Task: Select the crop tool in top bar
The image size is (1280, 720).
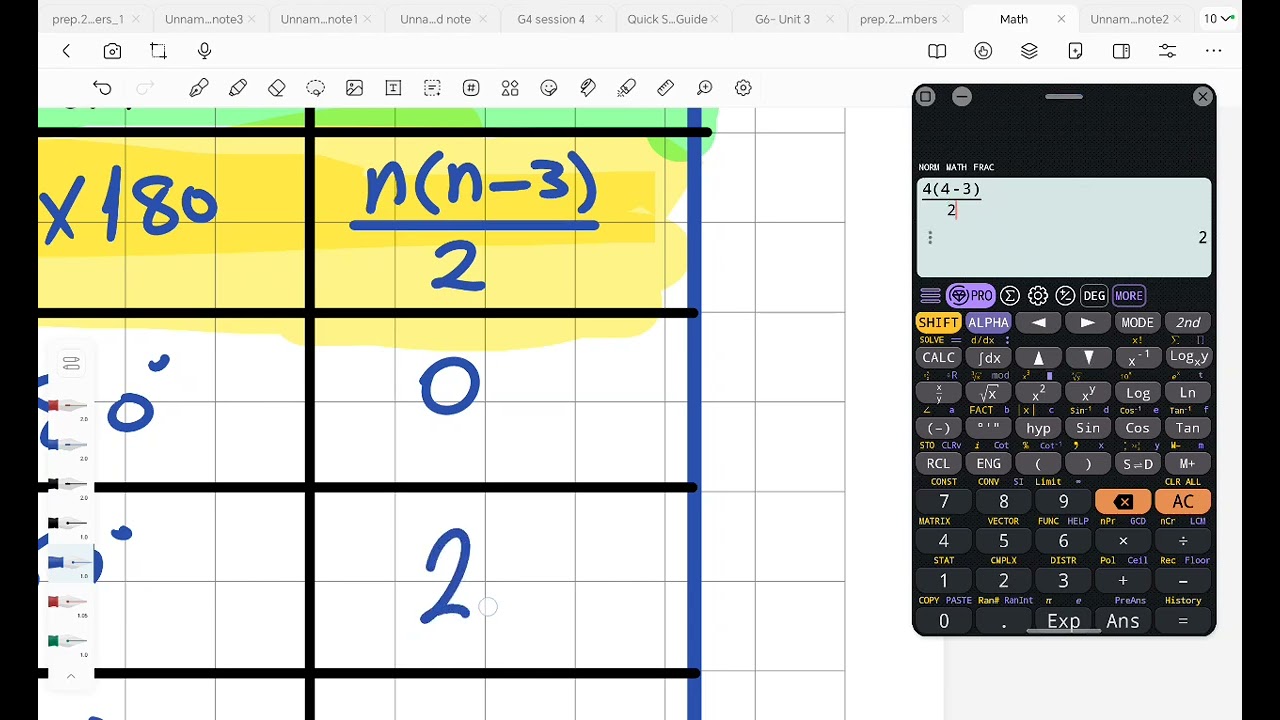Action: pos(158,51)
